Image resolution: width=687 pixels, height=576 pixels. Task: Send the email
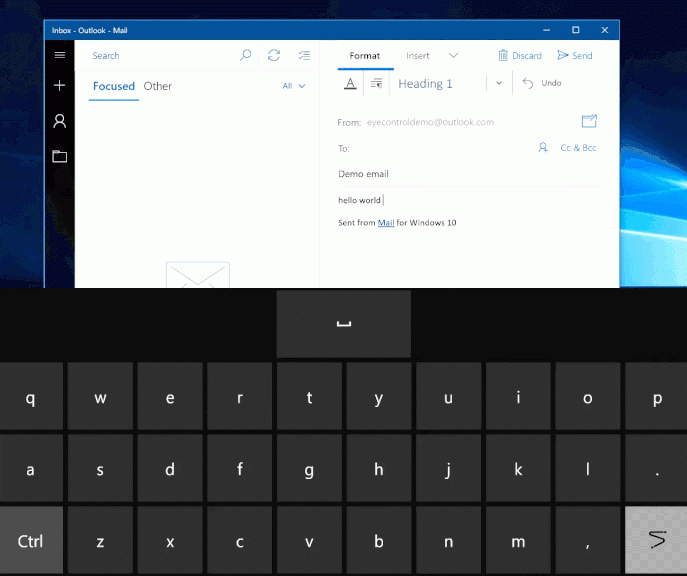click(x=576, y=56)
